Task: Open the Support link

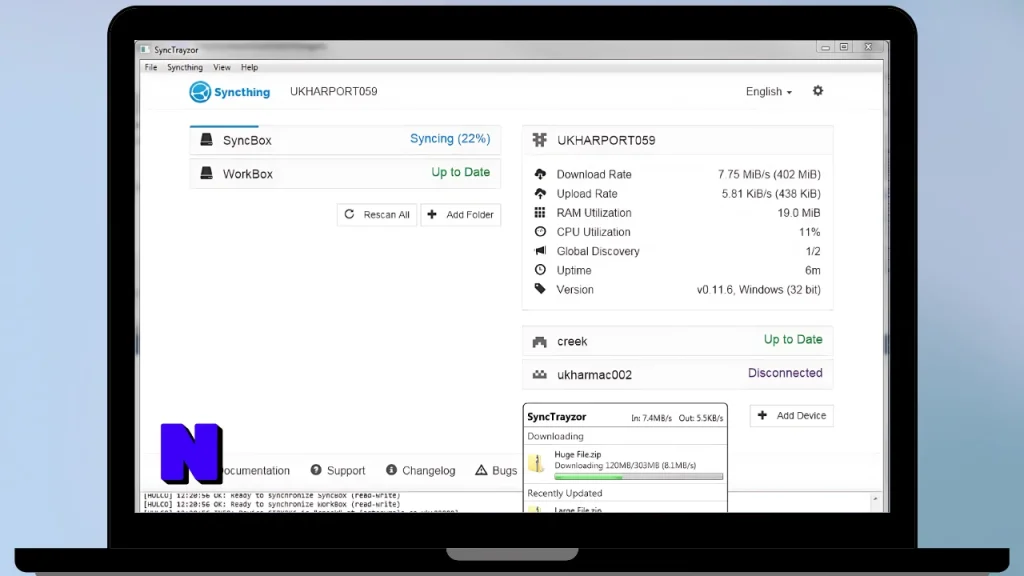Action: pos(345,470)
